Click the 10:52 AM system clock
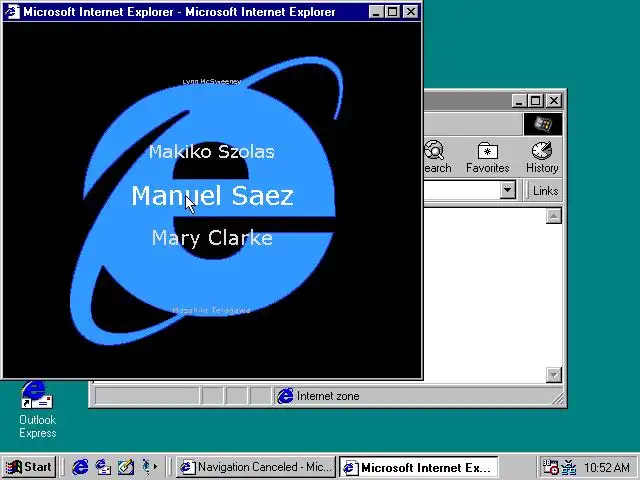Screen dimensions: 640x480 [x=607, y=467]
